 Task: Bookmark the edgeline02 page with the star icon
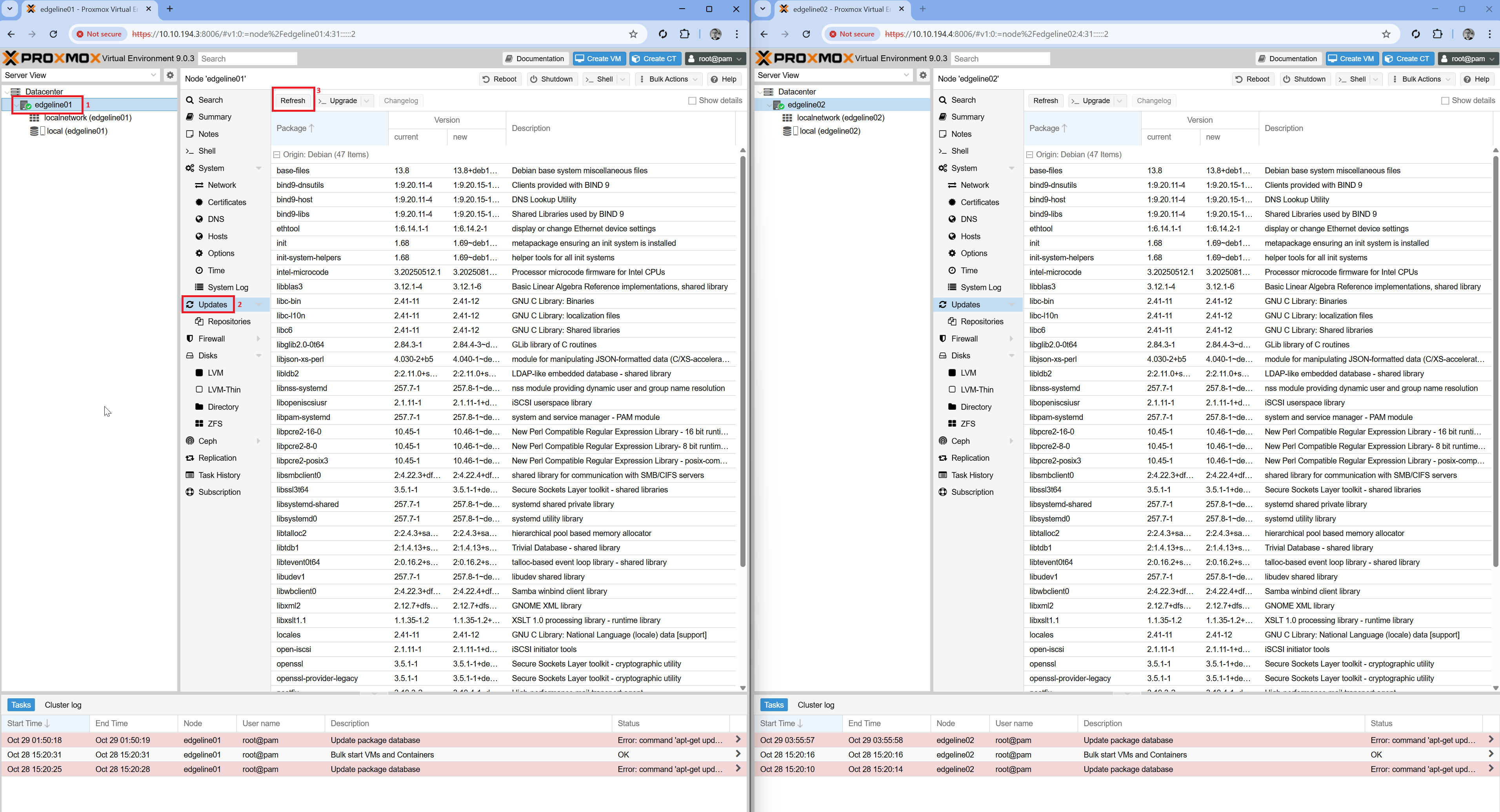pyautogui.click(x=1386, y=34)
